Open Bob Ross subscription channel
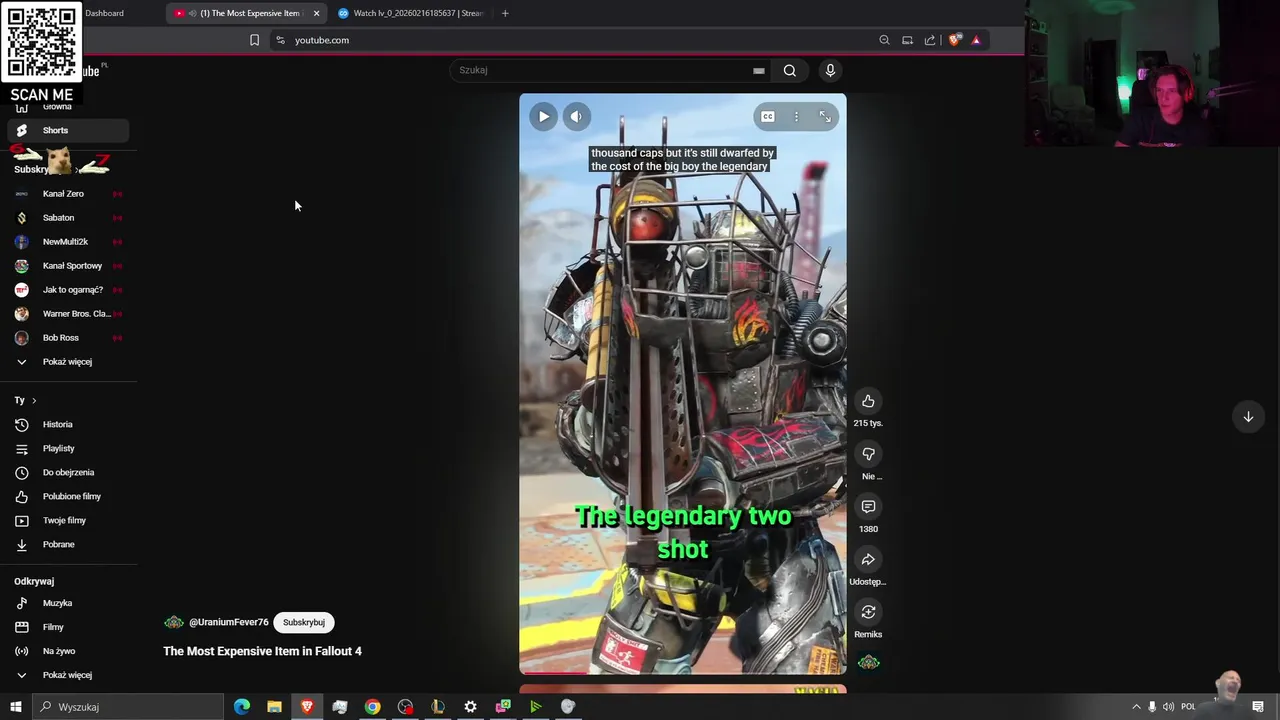This screenshot has height=720, width=1280. tap(68, 338)
